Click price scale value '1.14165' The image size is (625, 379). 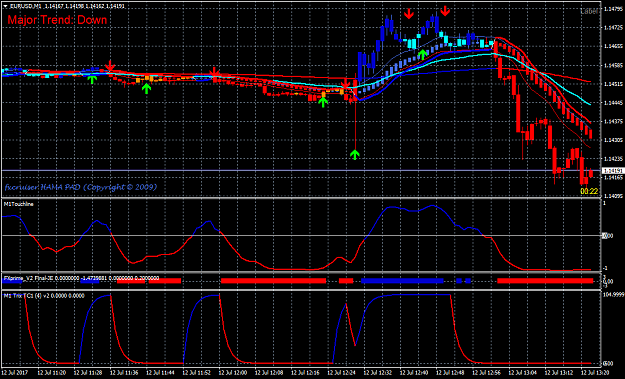(613, 177)
